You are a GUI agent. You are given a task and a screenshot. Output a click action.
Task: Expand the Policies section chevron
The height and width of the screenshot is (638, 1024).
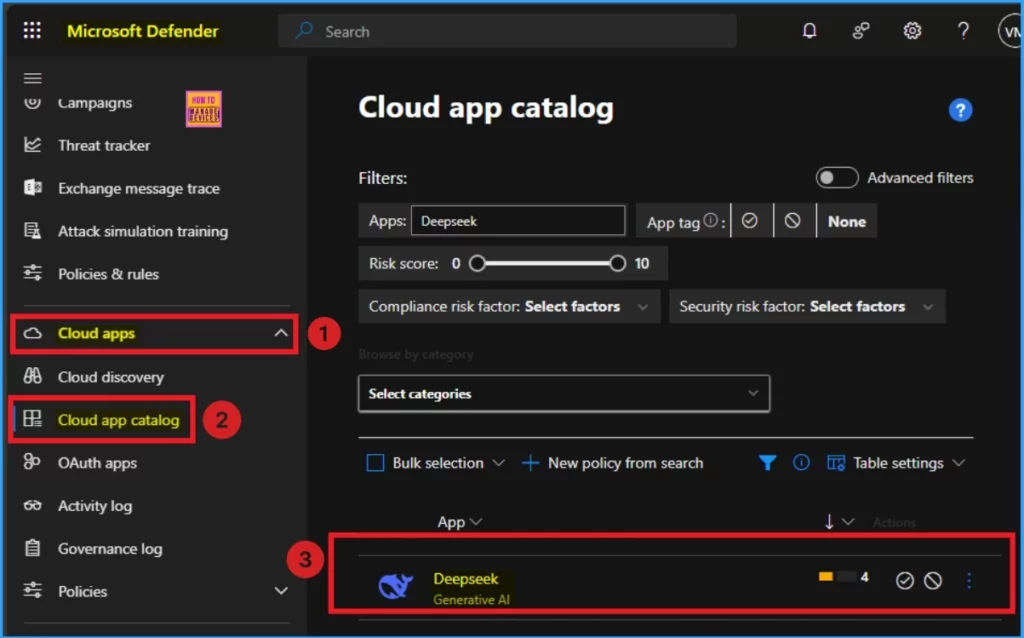pyautogui.click(x=281, y=591)
